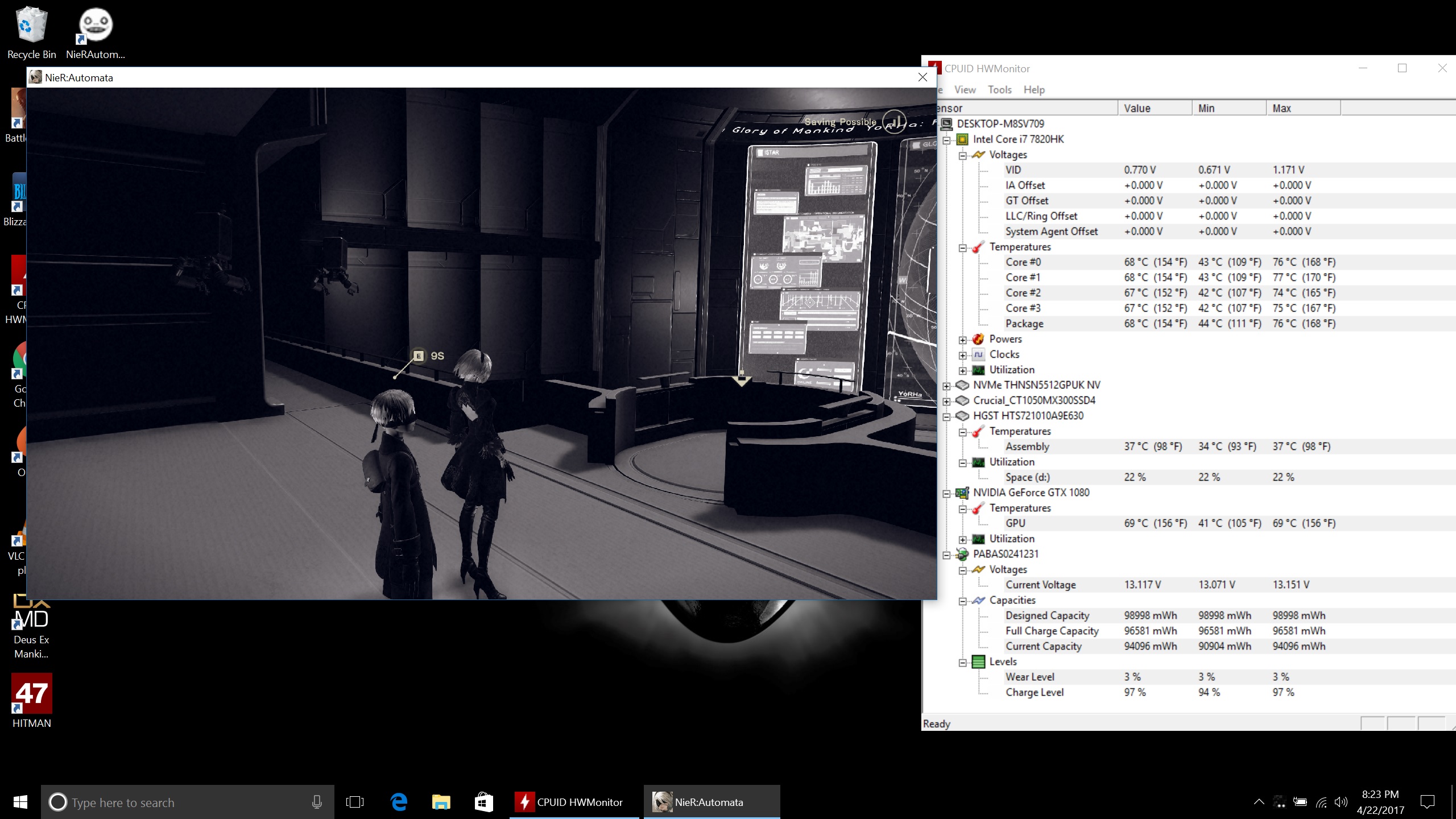Screen dimensions: 1456x819
Task: Collapse the CPU Voltages node
Action: pos(962,155)
